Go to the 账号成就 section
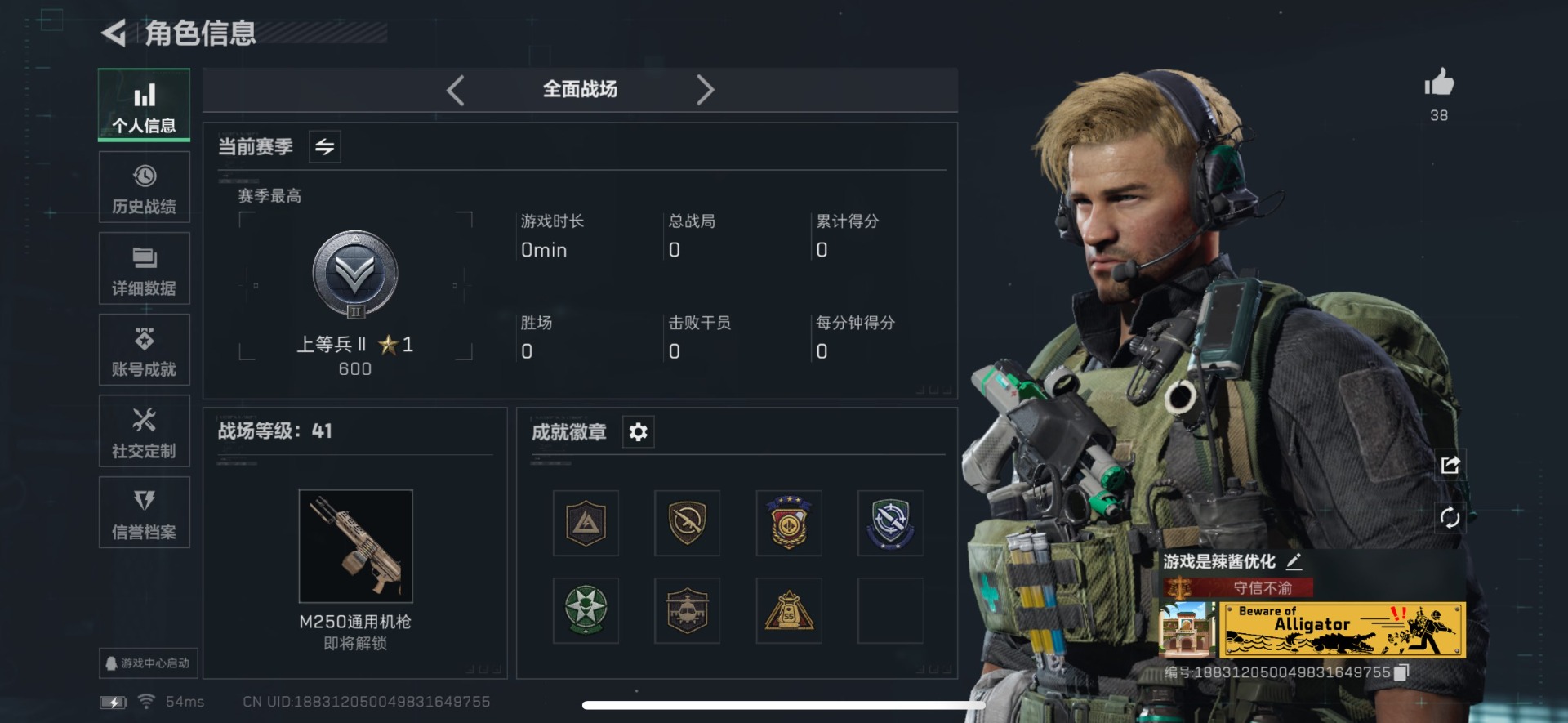Viewport: 1568px width, 723px height. coord(145,350)
